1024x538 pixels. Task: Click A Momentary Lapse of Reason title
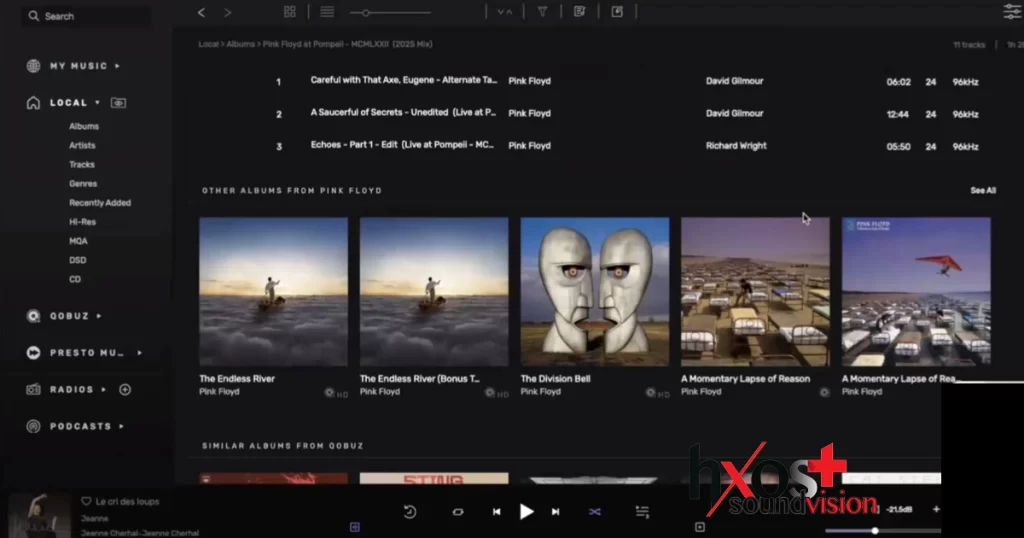tap(745, 379)
